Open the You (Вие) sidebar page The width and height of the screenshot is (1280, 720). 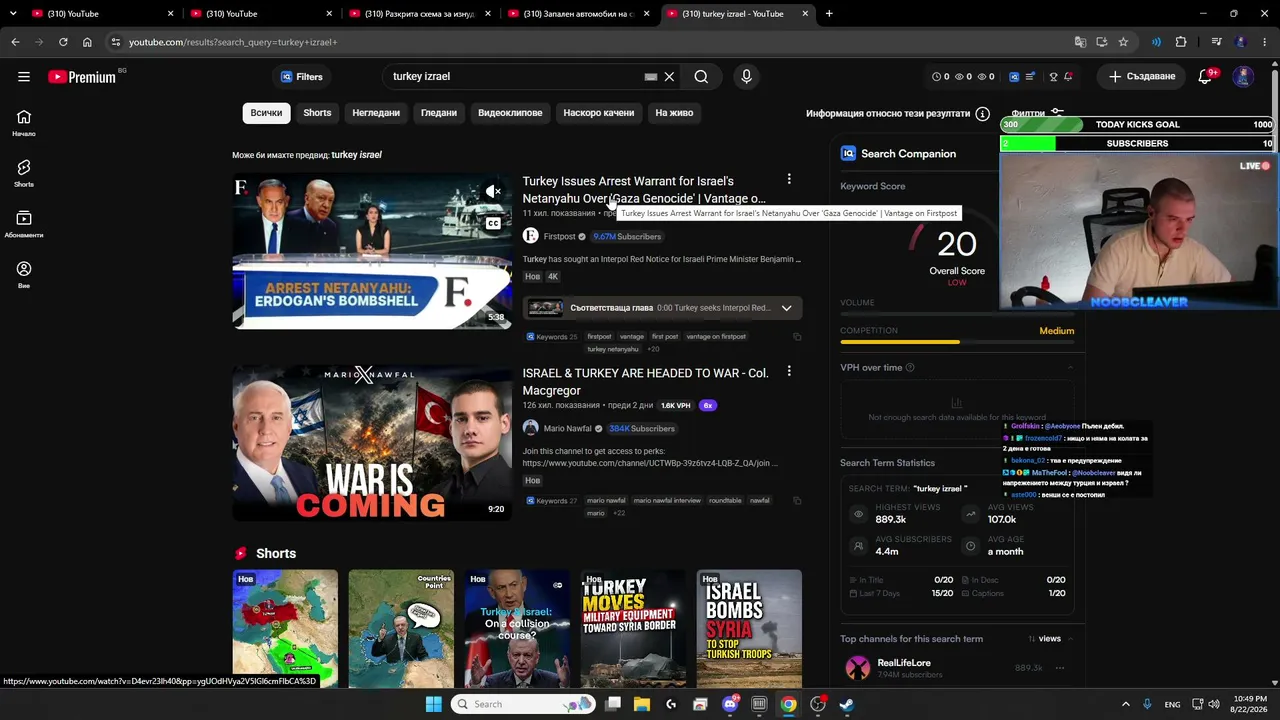pyautogui.click(x=24, y=274)
